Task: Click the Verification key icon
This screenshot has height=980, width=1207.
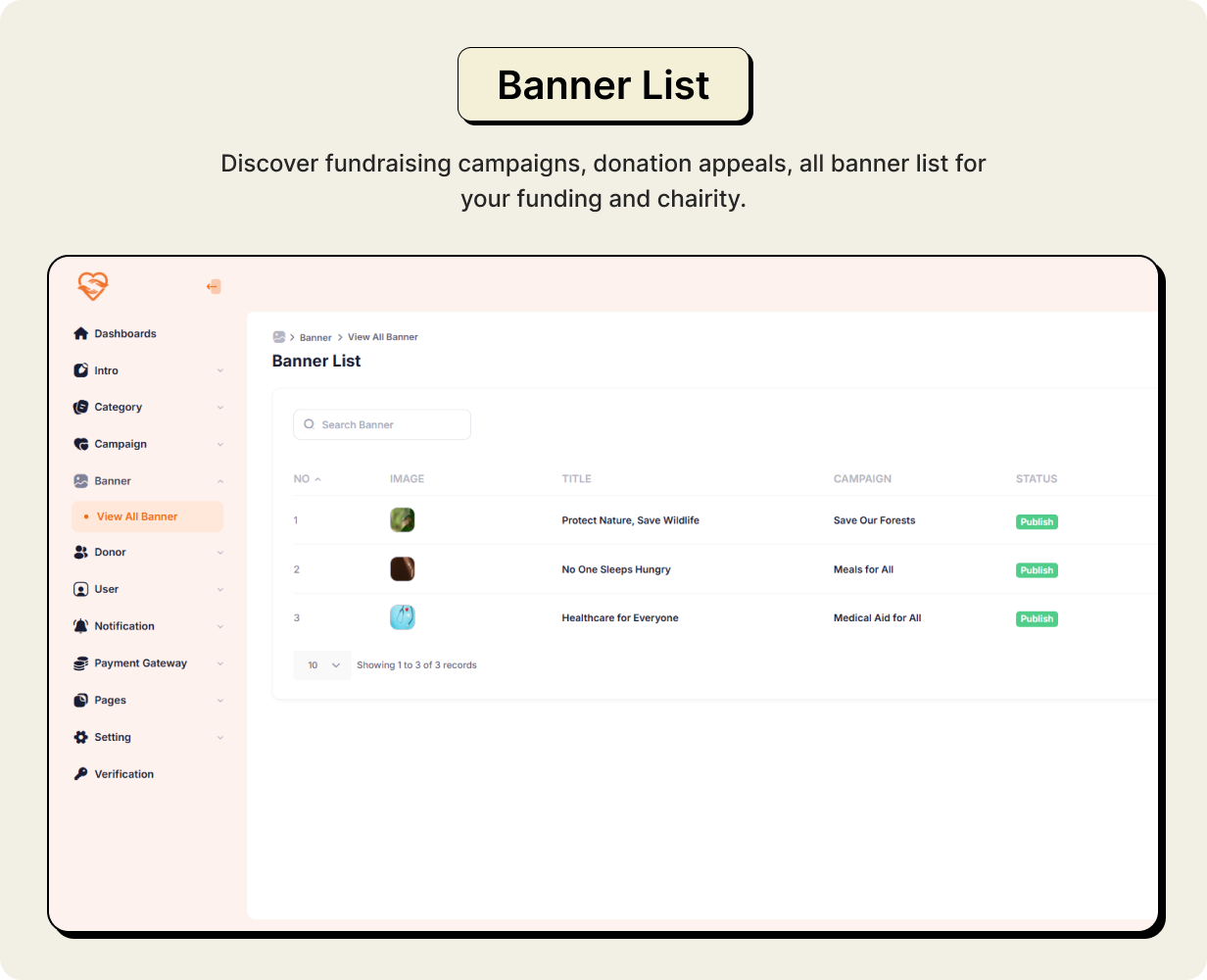Action: click(x=80, y=773)
